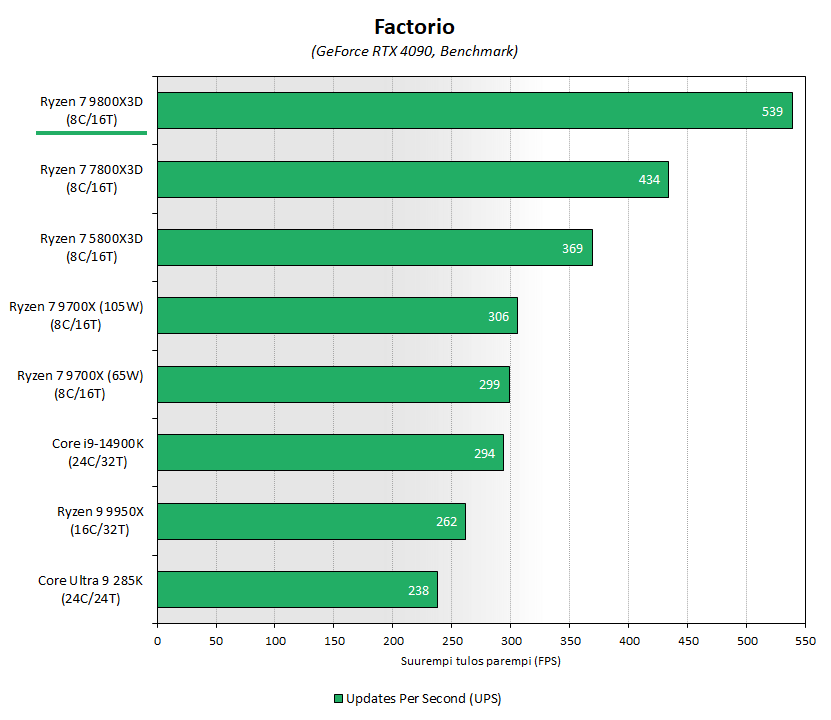Image resolution: width=831 pixels, height=720 pixels.
Task: Select the "Ryzen 7 9800X3D (8C/16T)" axis label
Action: (x=92, y=111)
